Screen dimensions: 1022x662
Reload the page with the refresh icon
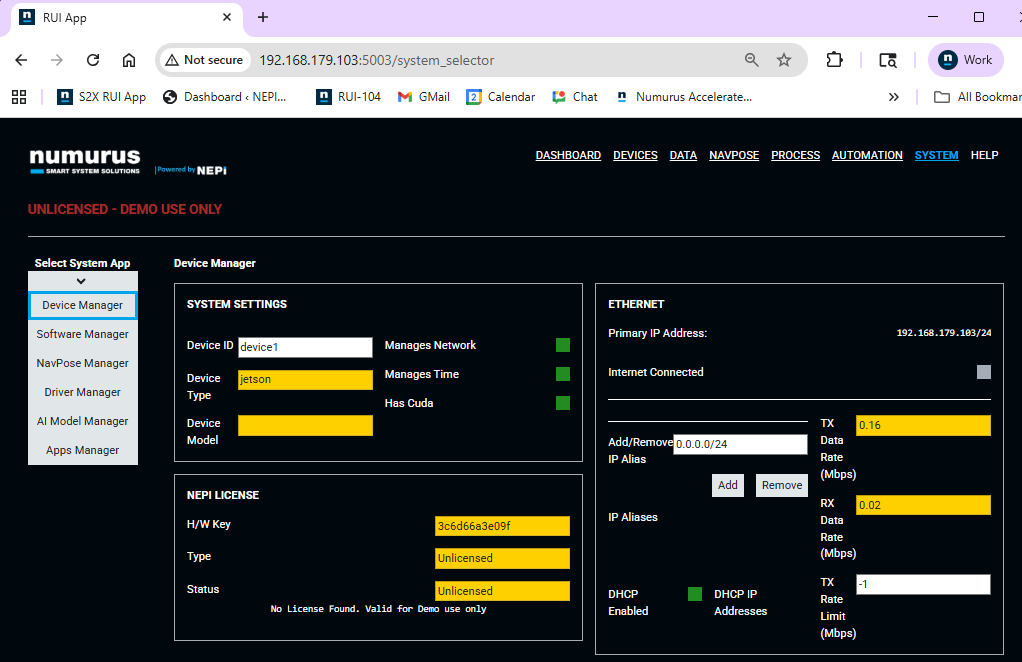tap(93, 60)
